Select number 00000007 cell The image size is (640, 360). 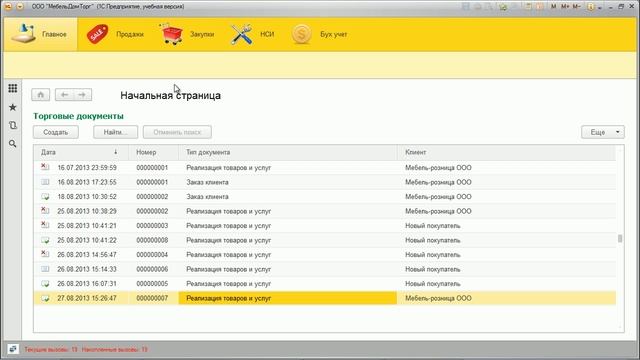[x=152, y=298]
